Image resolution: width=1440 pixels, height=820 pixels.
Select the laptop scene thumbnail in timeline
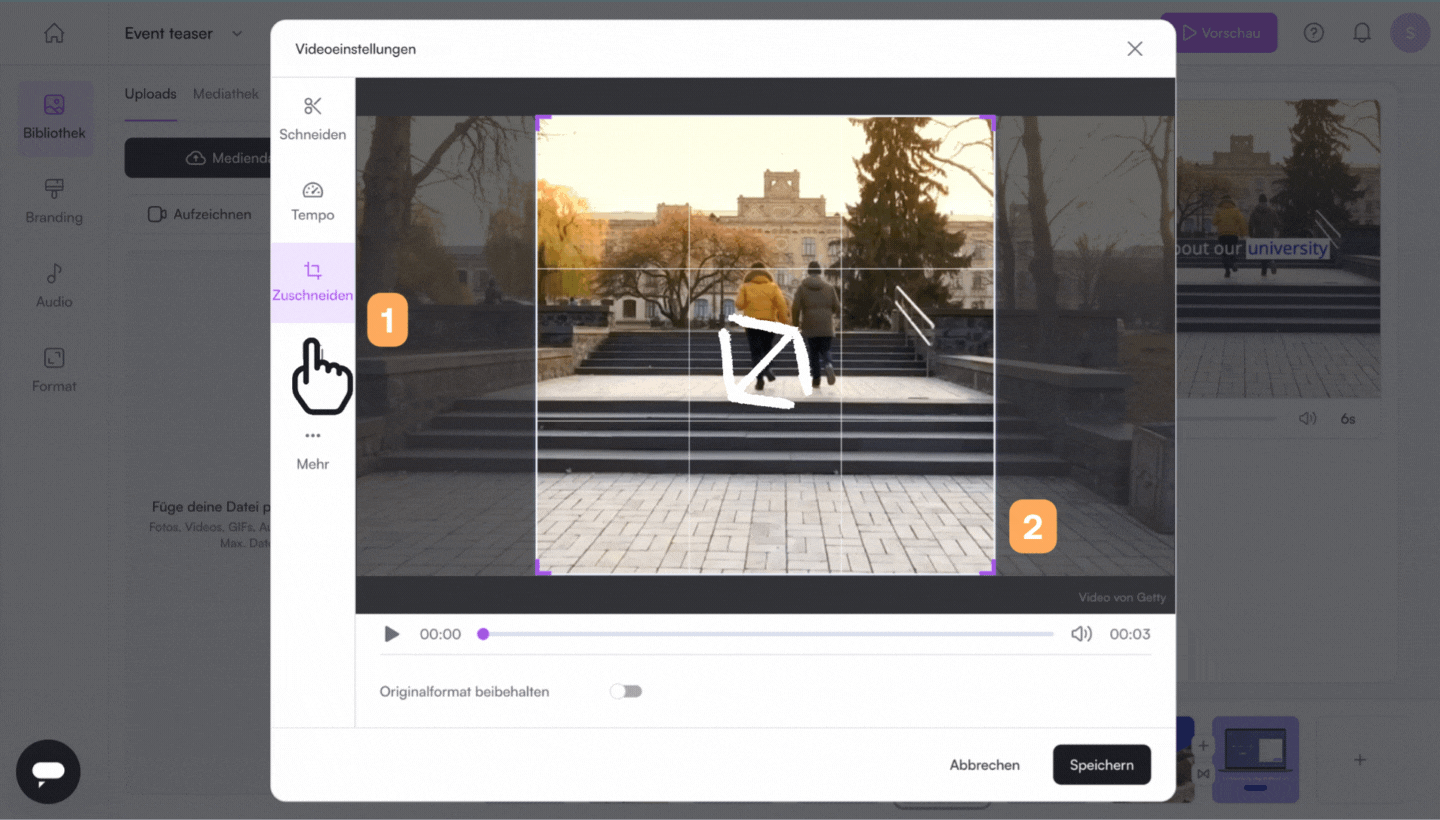click(1255, 760)
